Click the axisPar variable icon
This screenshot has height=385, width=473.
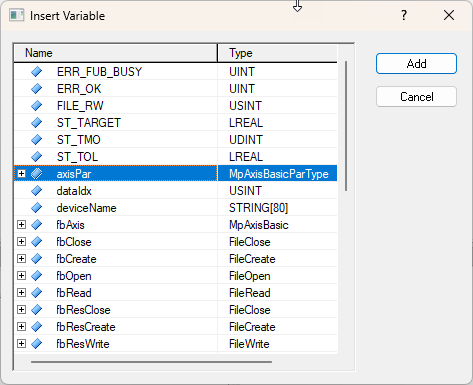click(37, 174)
